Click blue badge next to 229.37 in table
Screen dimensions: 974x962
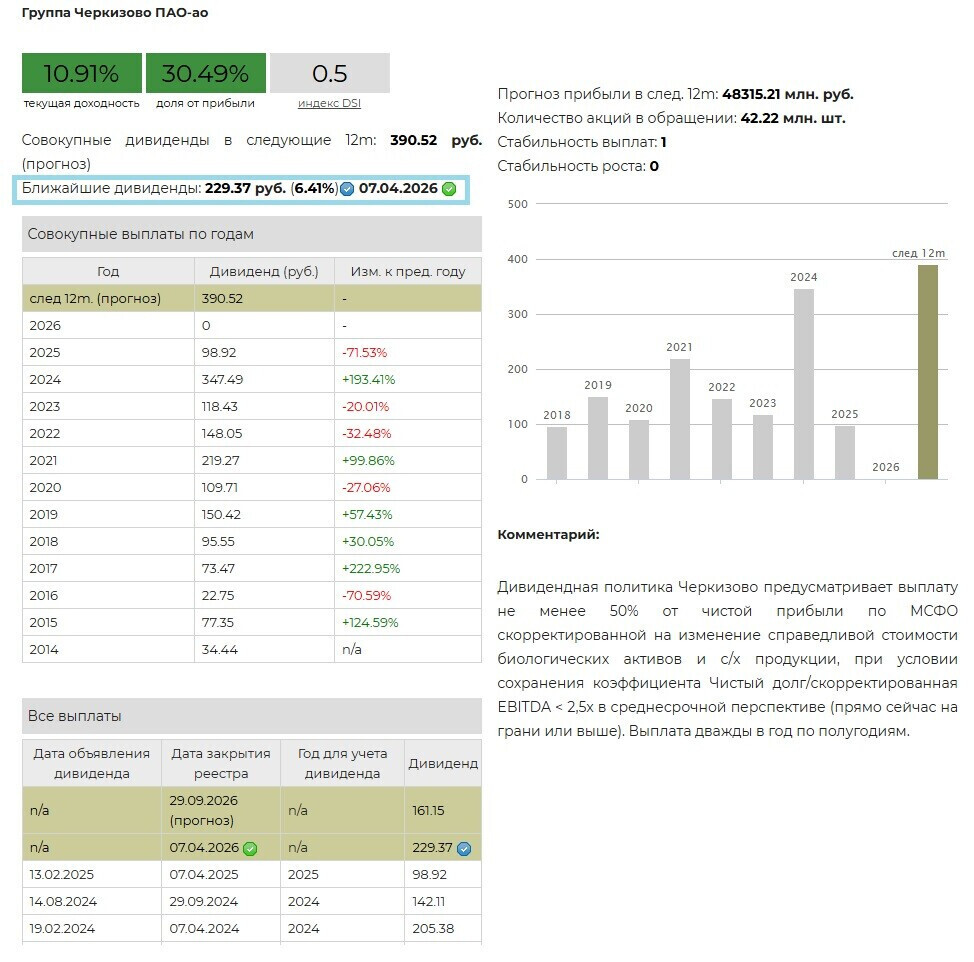tap(464, 849)
